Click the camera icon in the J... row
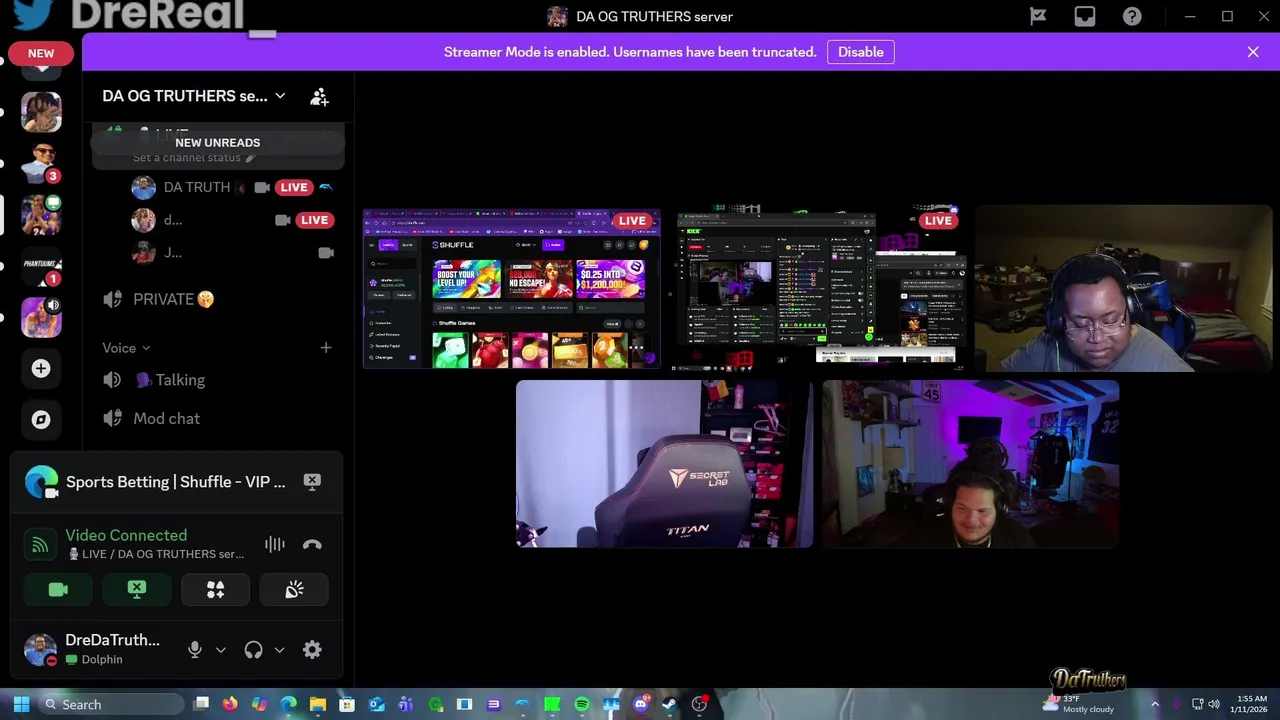Image resolution: width=1280 pixels, height=720 pixels. (326, 253)
